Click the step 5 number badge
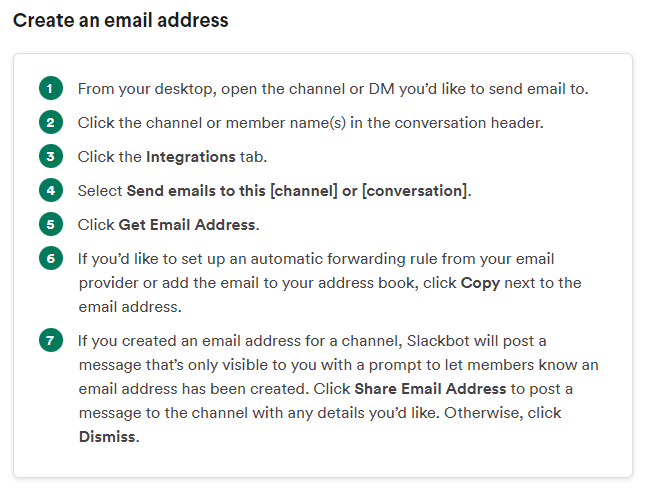The image size is (647, 491). (x=51, y=224)
